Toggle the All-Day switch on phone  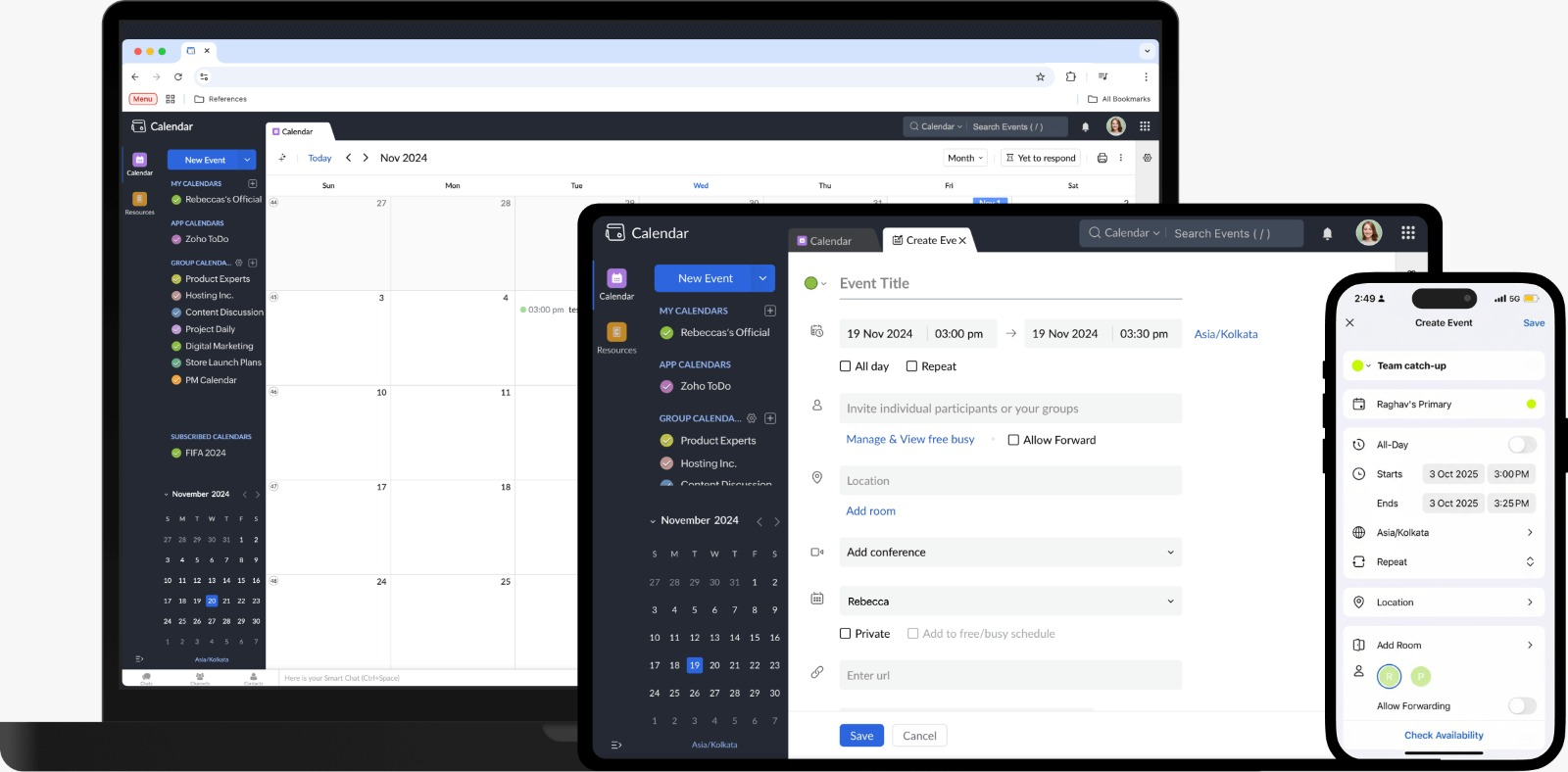click(1521, 445)
